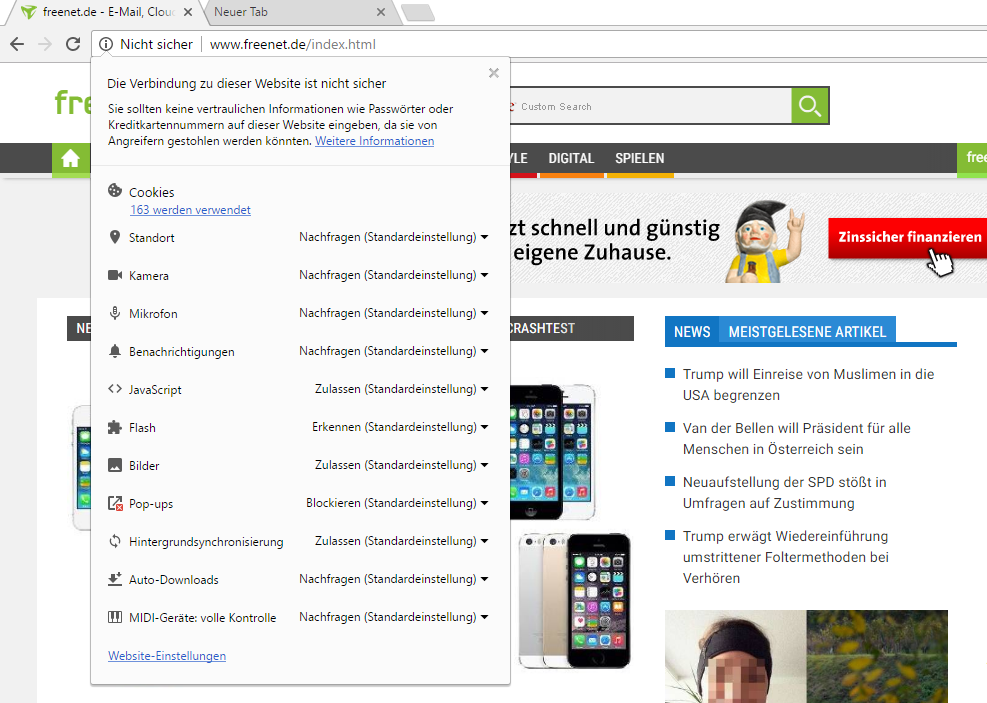The height and width of the screenshot is (703, 987).
Task: Close the site security popup
Action: tap(493, 73)
